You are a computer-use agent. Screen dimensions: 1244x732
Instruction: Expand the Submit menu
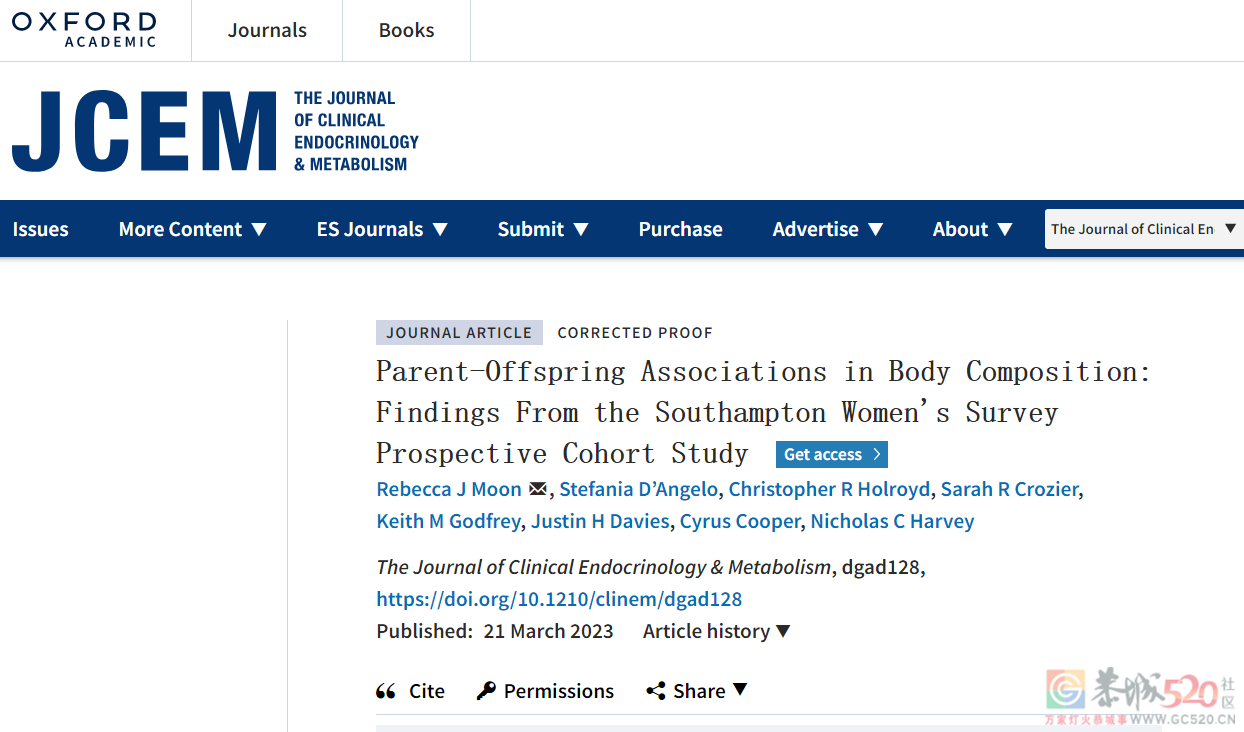tap(543, 229)
